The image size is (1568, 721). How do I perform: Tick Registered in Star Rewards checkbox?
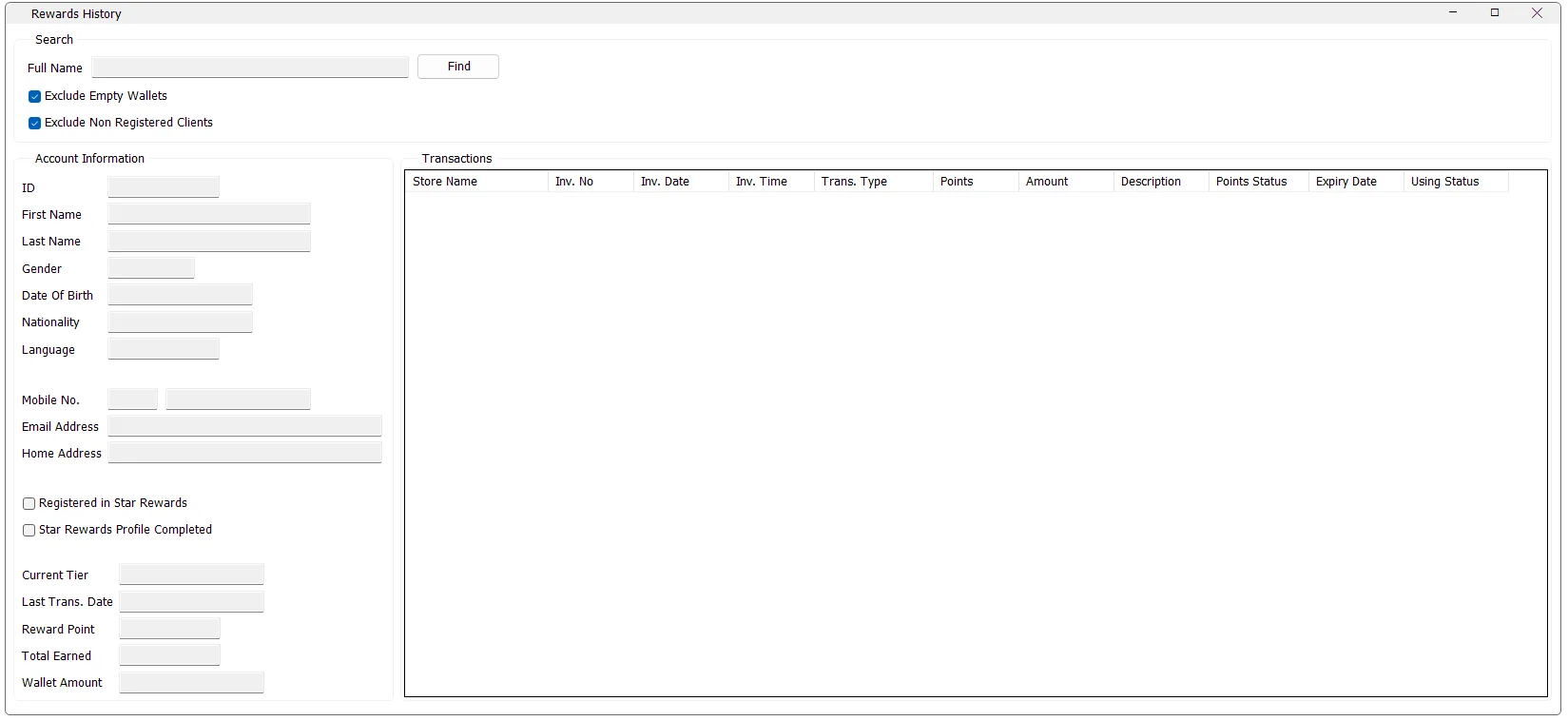coord(29,503)
